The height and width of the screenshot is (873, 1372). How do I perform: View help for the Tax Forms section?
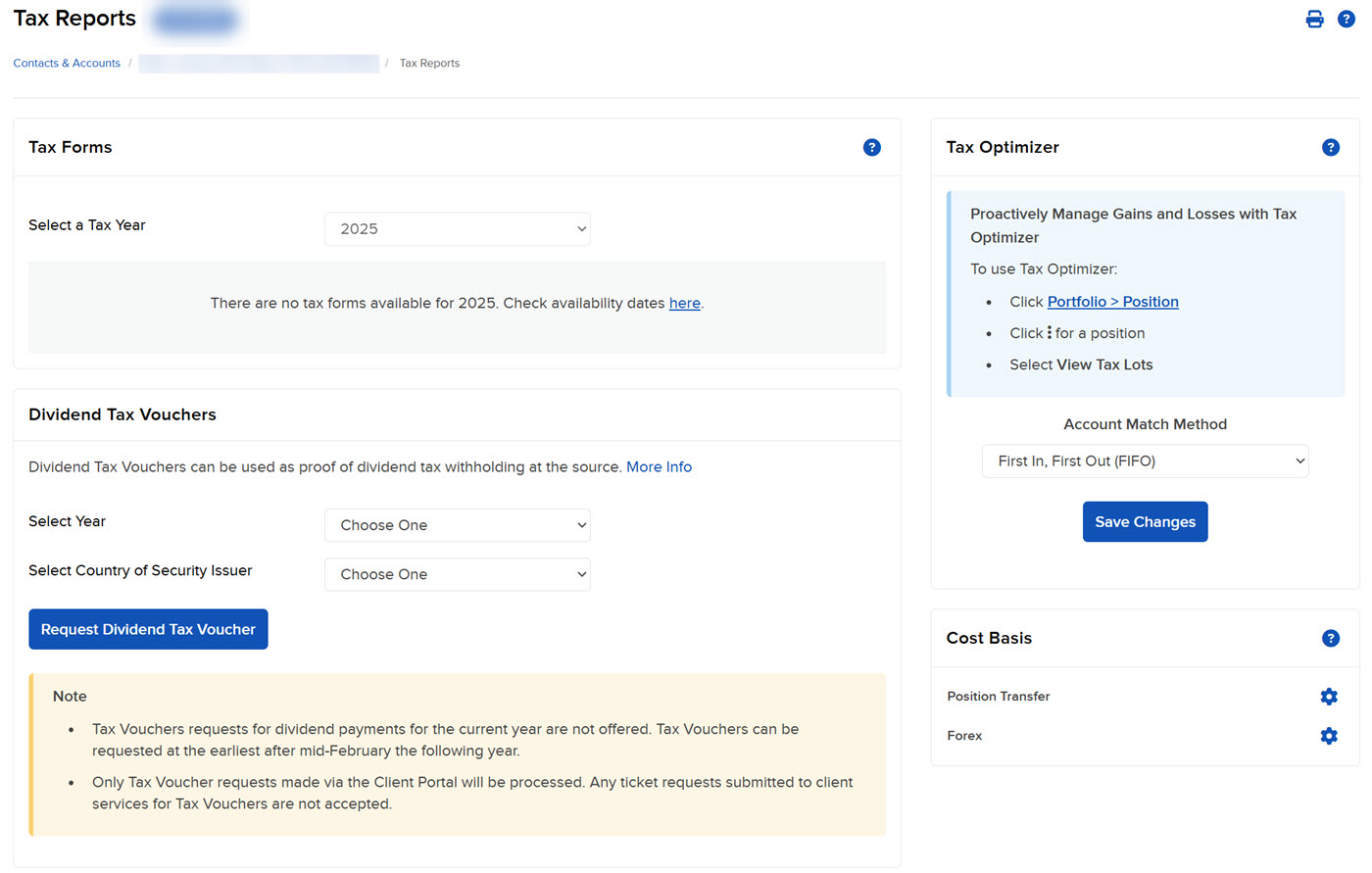[x=872, y=147]
